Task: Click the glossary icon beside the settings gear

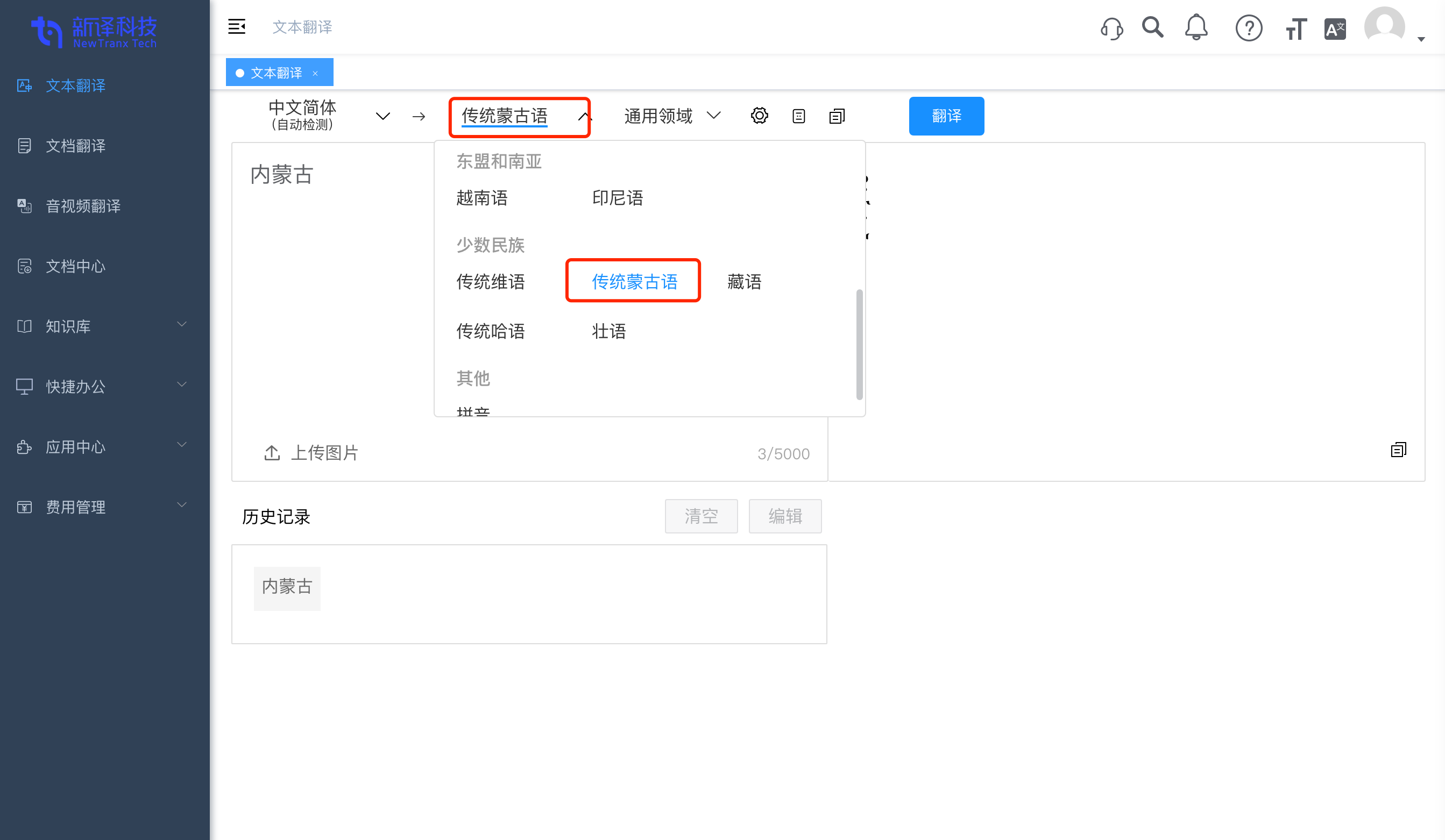Action: [798, 115]
